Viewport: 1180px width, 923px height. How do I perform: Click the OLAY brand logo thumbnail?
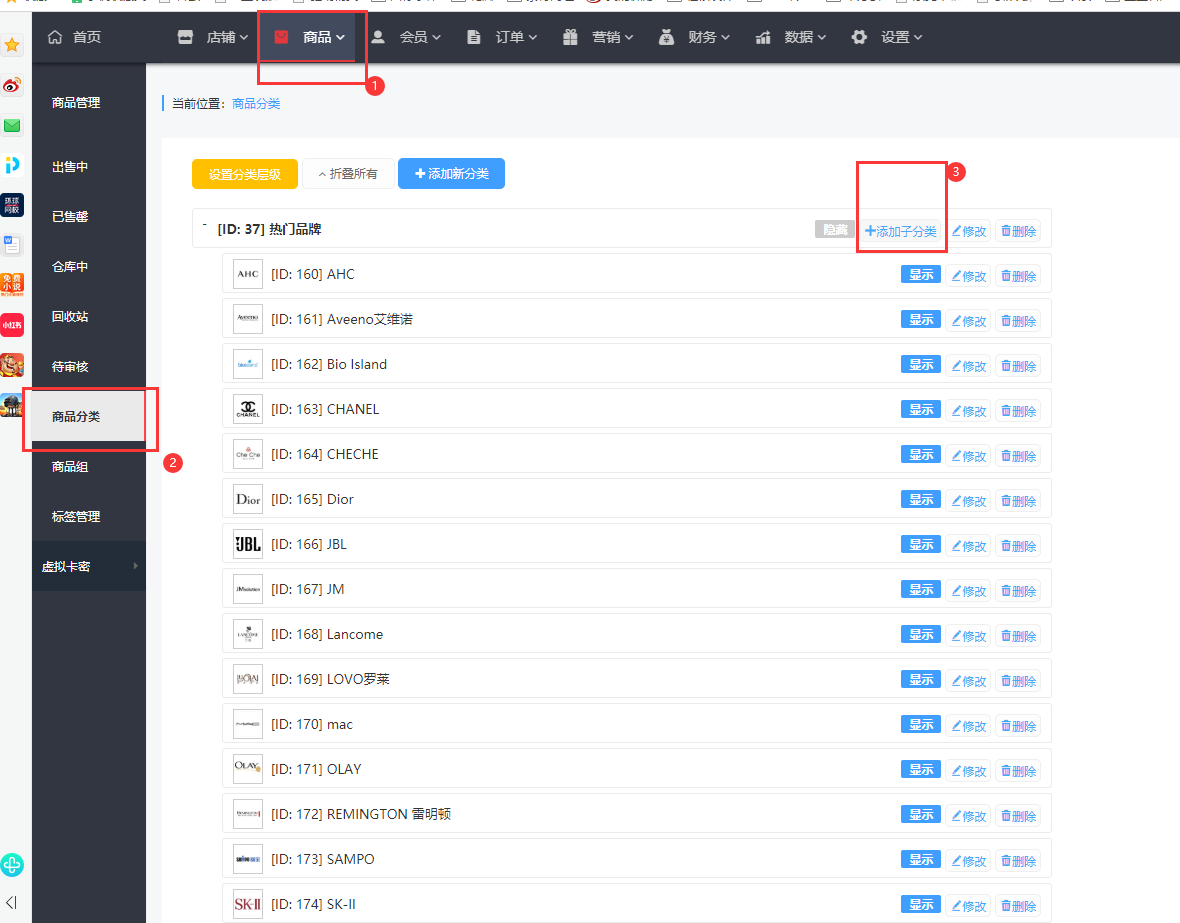[x=248, y=769]
